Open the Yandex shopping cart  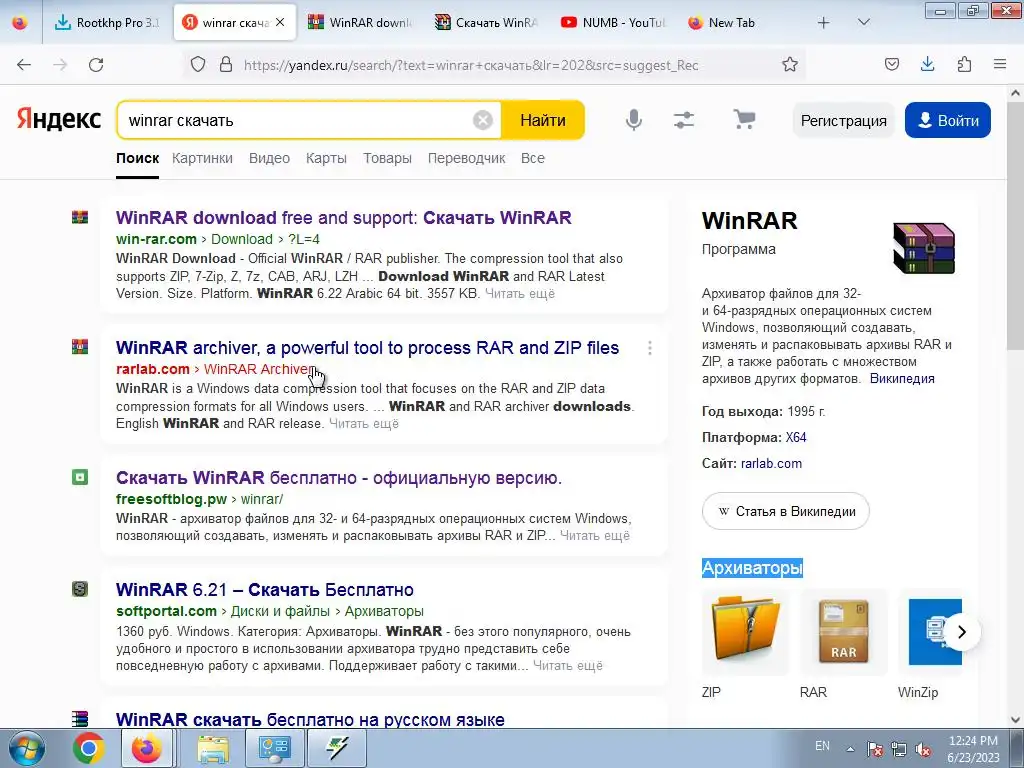pyautogui.click(x=744, y=120)
